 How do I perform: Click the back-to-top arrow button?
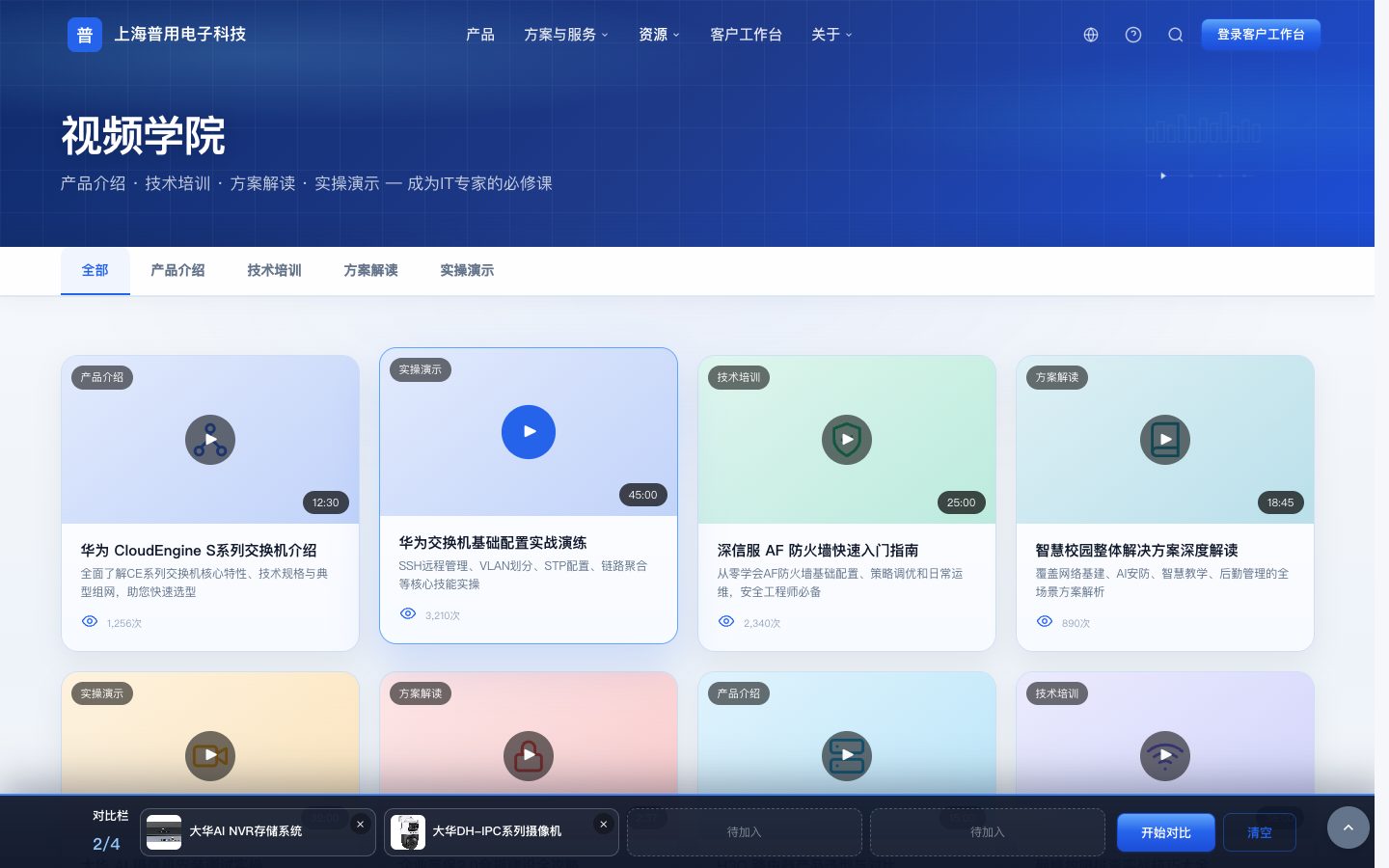coord(1348,827)
